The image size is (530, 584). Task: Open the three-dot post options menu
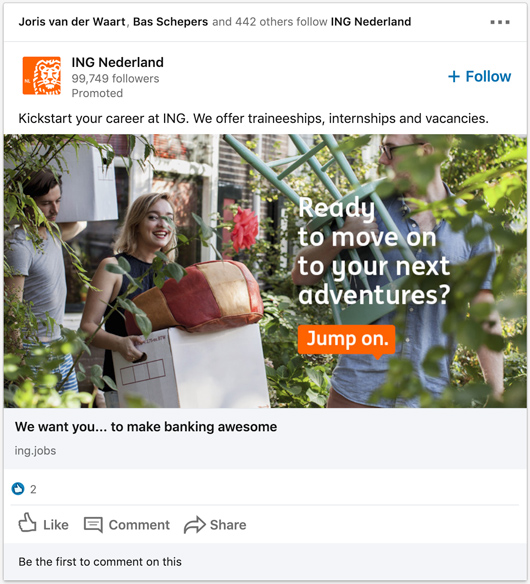click(x=500, y=22)
